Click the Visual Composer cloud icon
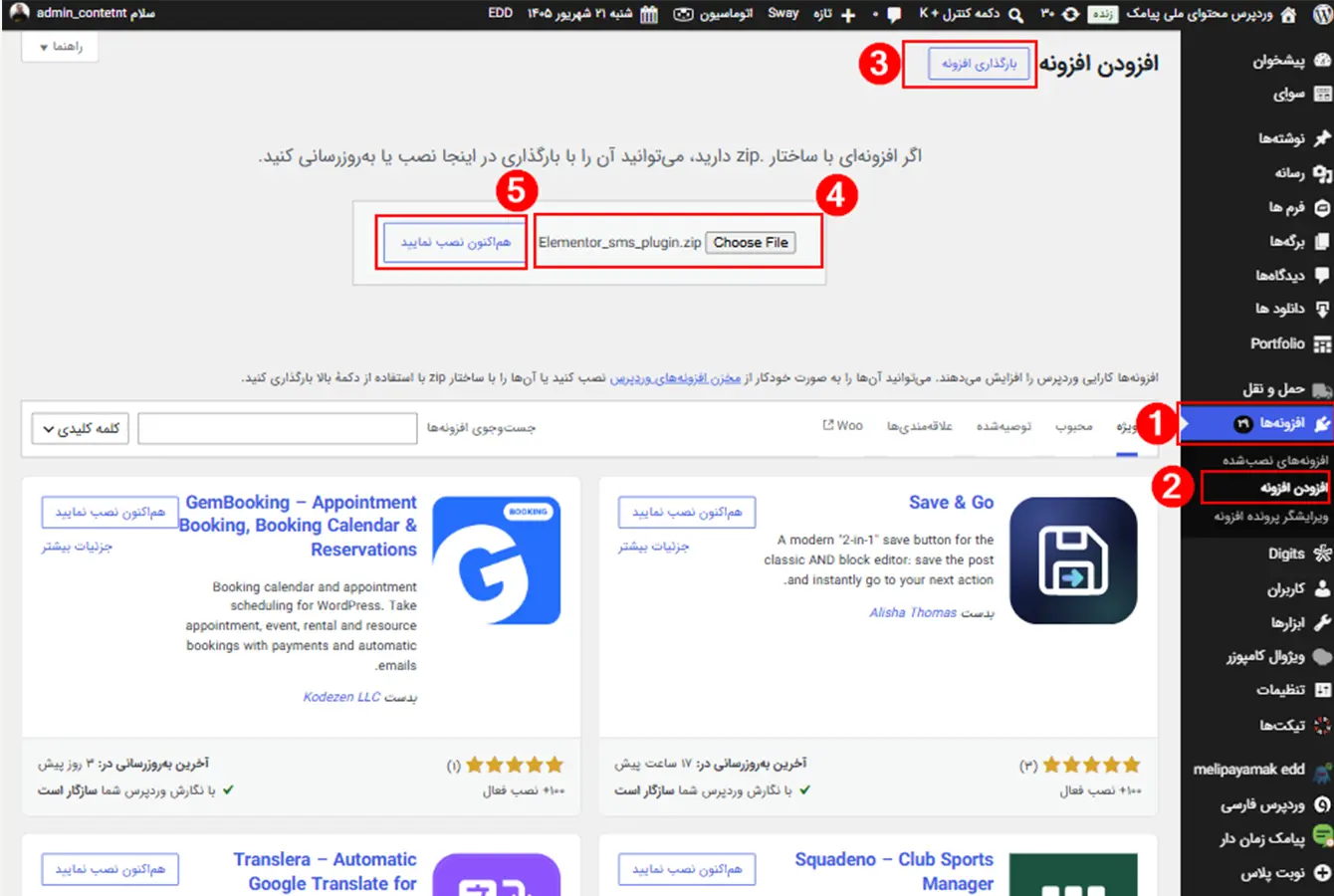This screenshot has height=896, width=1334. [1322, 656]
